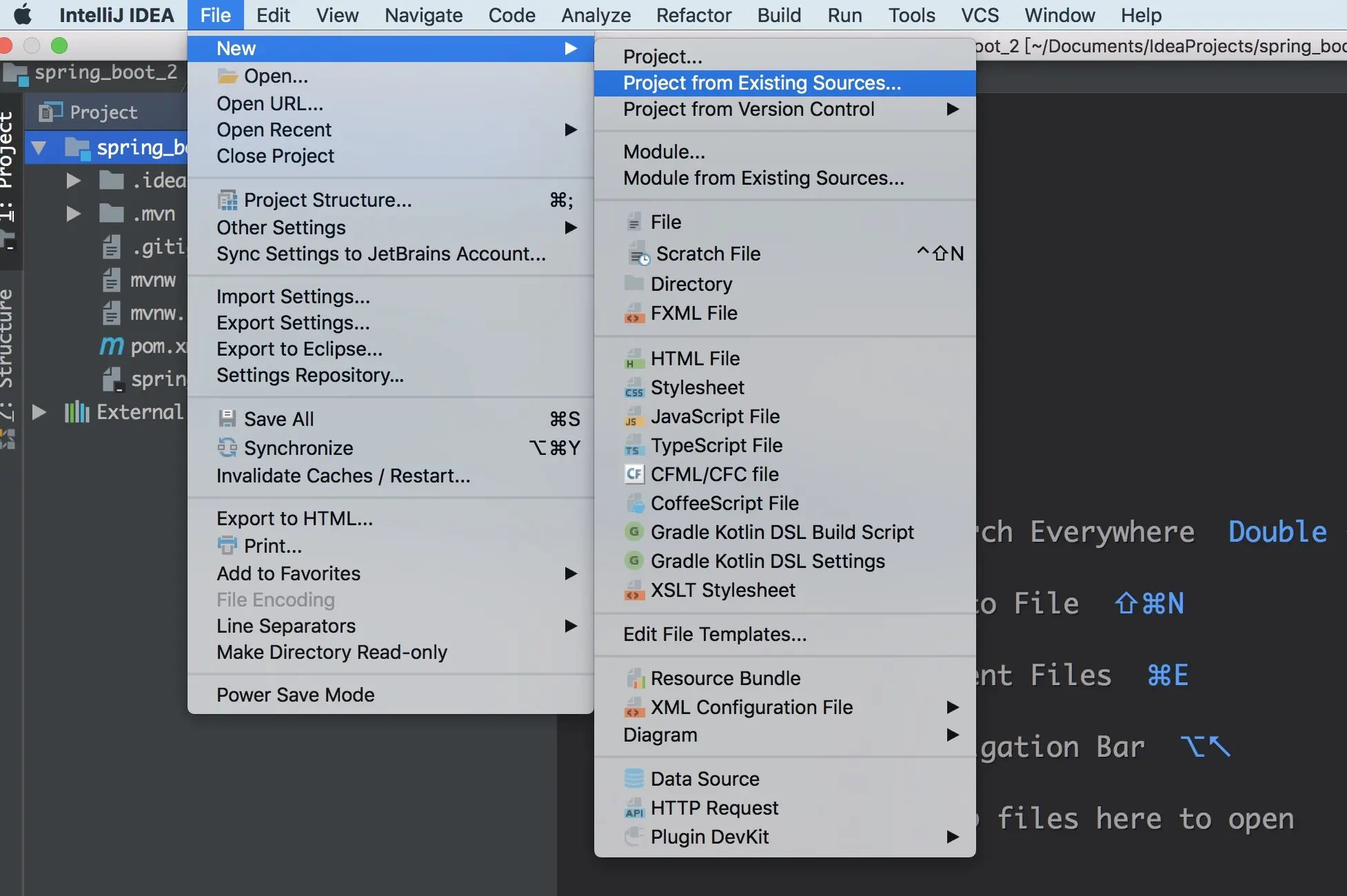Click the Scratch File icon
Viewport: 1347px width, 896px height.
638,254
